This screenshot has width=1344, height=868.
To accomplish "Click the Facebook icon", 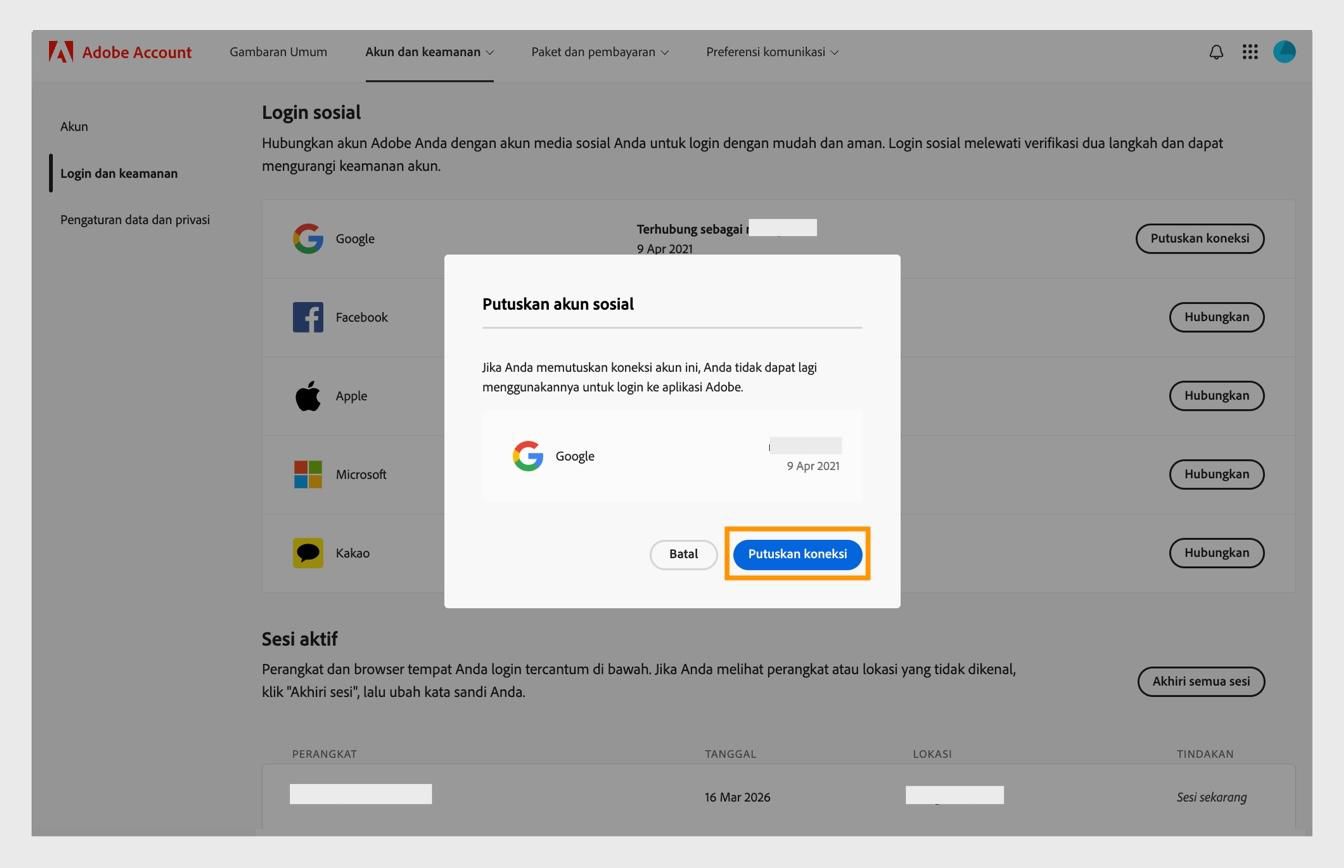I will [308, 316].
